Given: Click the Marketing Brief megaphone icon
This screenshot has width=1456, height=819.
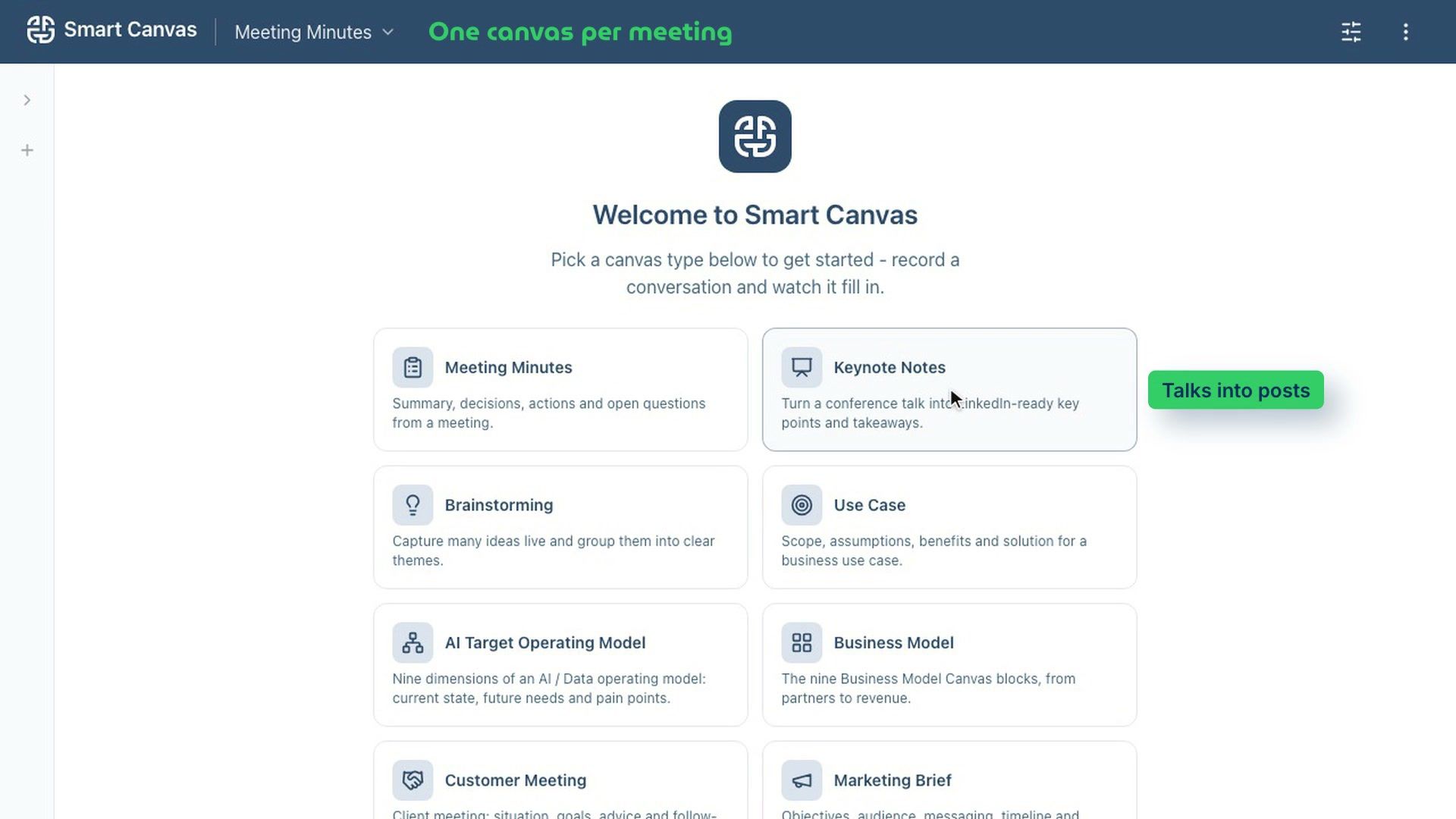Looking at the screenshot, I should pos(802,780).
